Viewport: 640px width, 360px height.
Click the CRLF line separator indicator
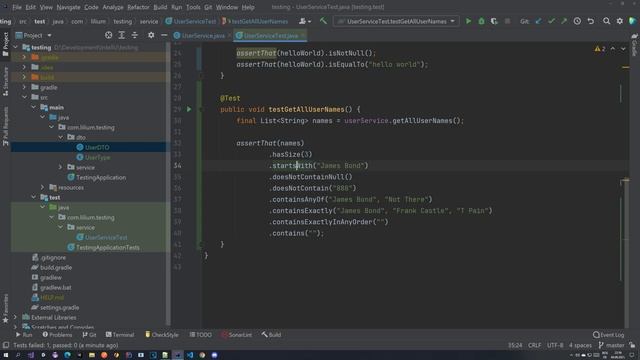pos(534,345)
